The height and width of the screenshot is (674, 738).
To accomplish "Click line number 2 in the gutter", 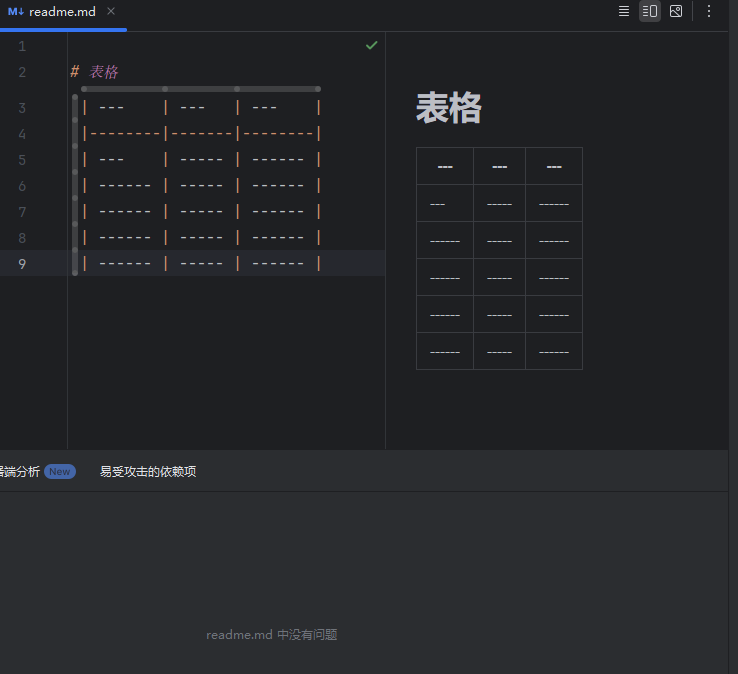I will 22,72.
